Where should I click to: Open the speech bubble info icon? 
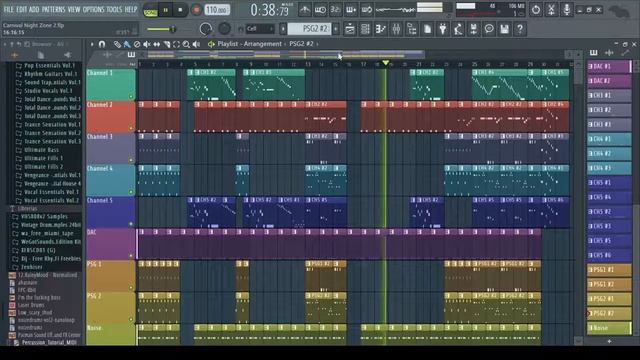(x=489, y=29)
